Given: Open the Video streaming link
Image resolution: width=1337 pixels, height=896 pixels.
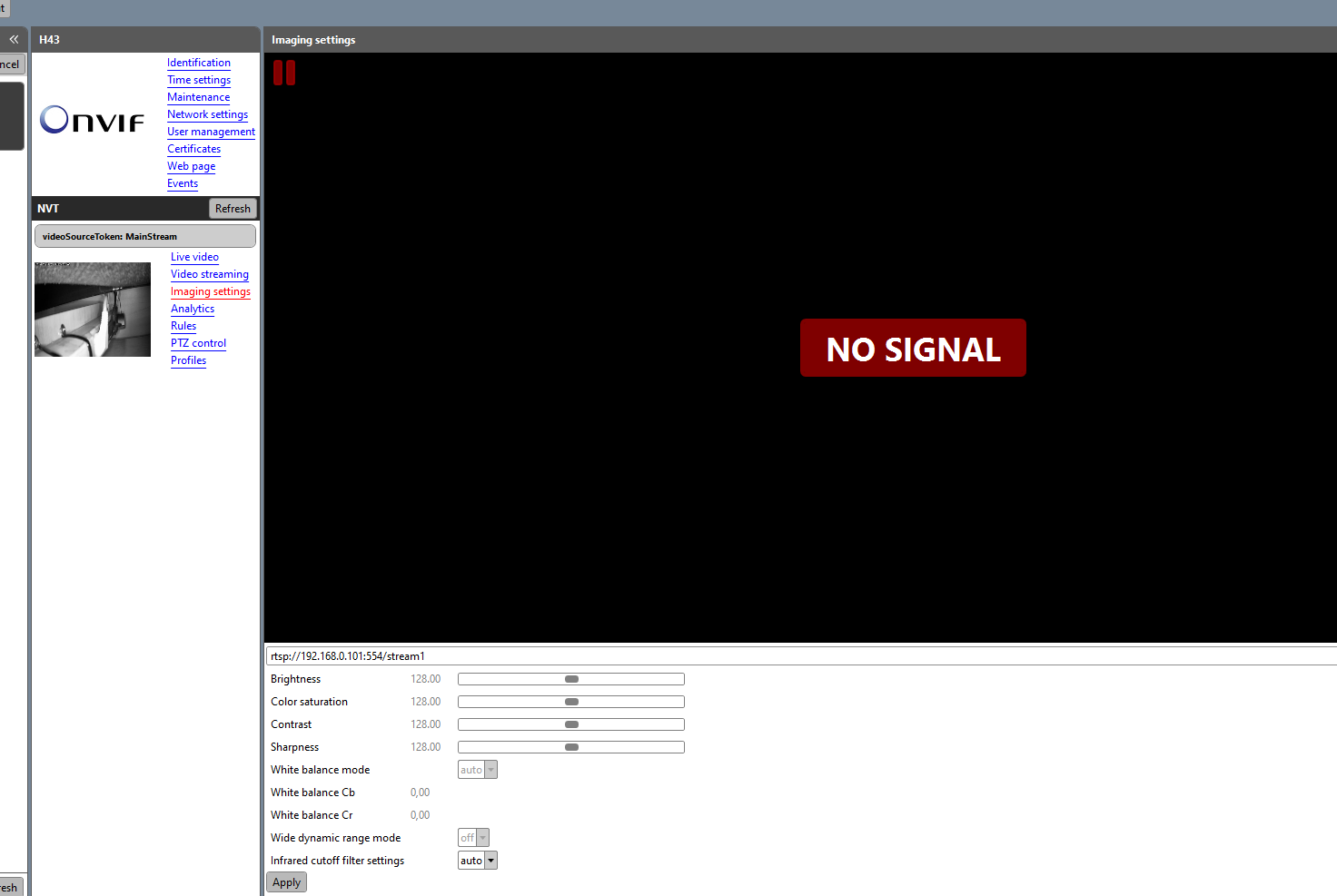Looking at the screenshot, I should point(209,274).
